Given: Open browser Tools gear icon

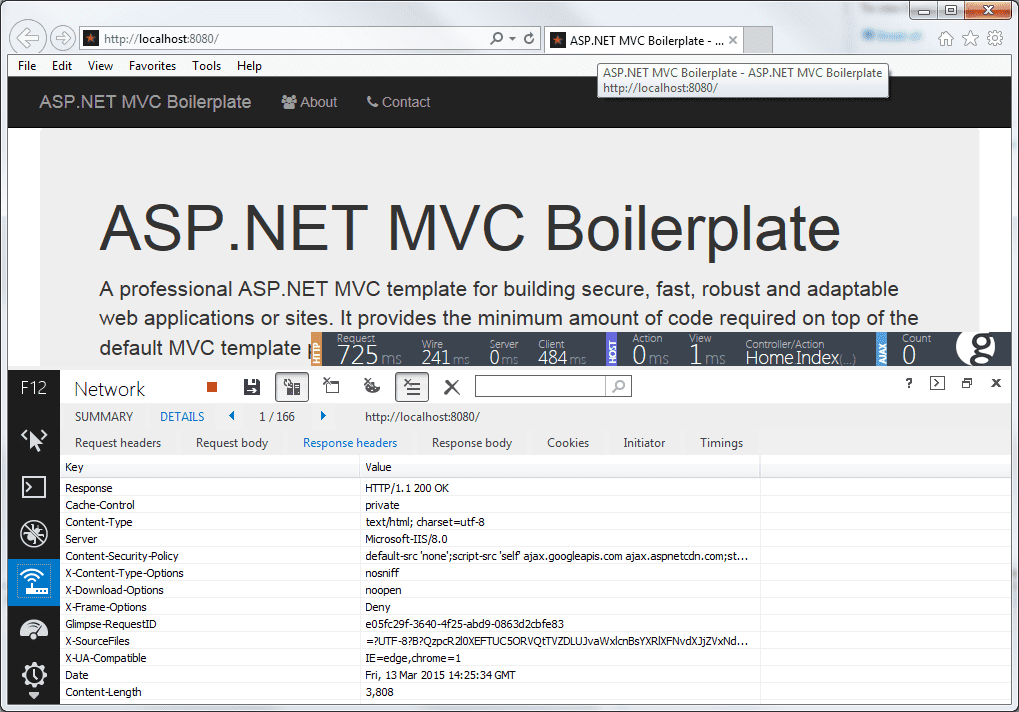Looking at the screenshot, I should click(x=995, y=38).
